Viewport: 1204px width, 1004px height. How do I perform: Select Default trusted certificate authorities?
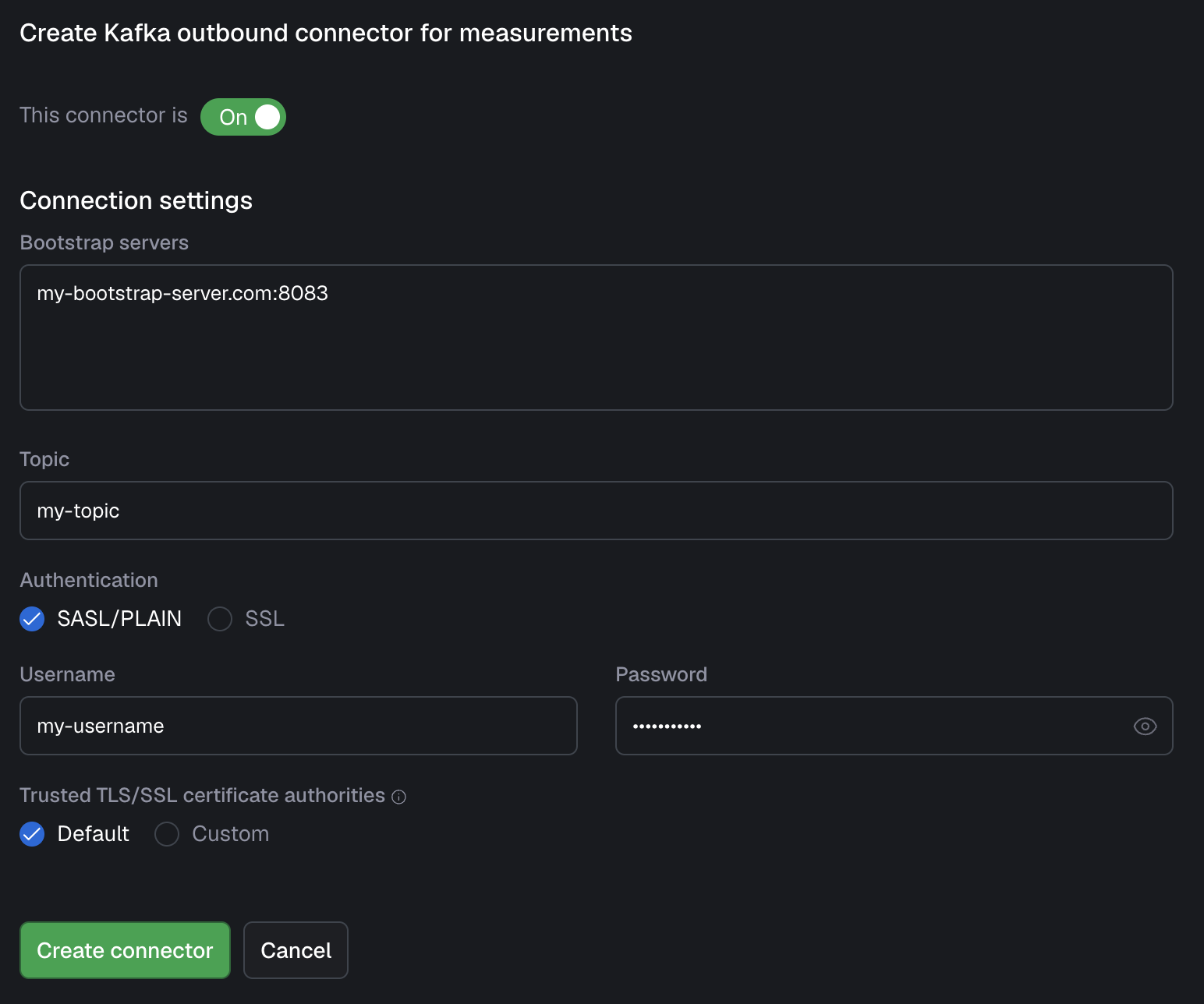click(32, 834)
